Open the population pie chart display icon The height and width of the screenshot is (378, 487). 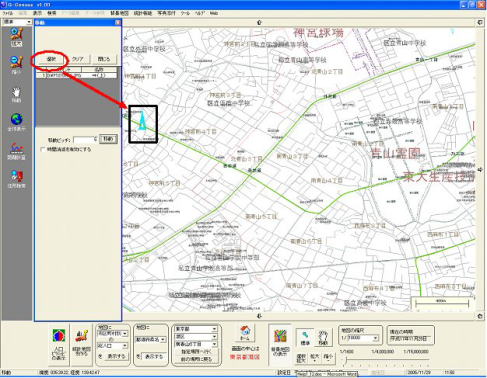pyautogui.click(x=59, y=344)
